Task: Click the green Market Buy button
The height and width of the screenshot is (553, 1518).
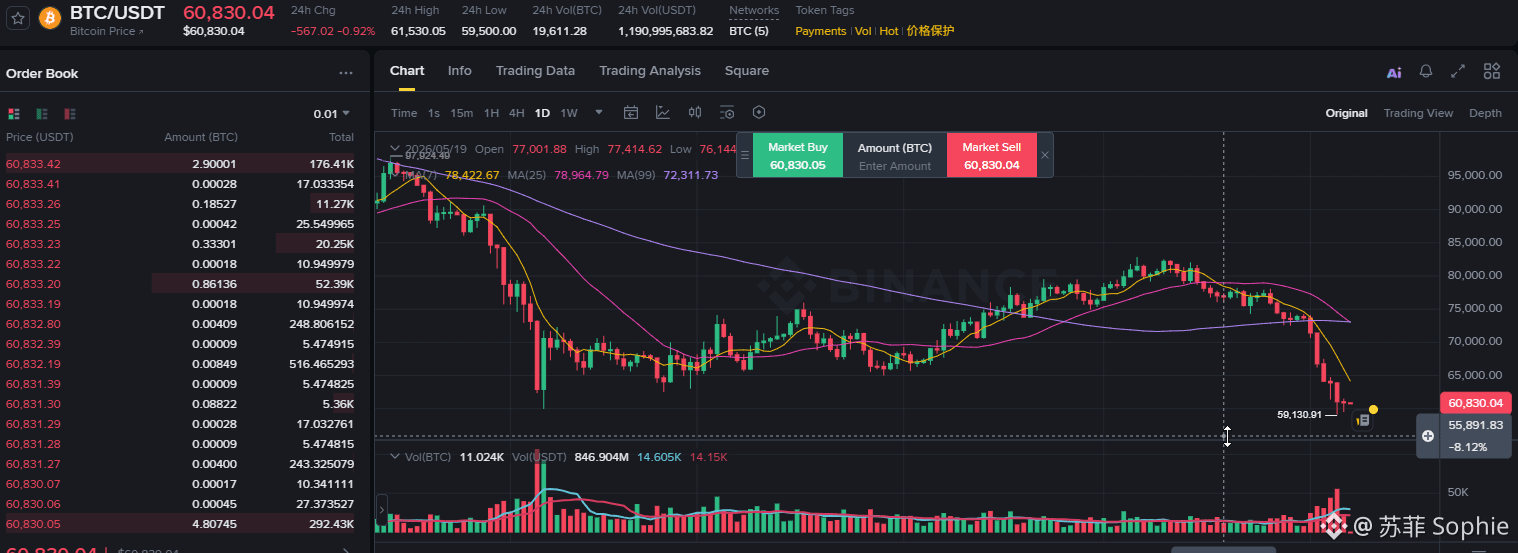Action: 798,156
